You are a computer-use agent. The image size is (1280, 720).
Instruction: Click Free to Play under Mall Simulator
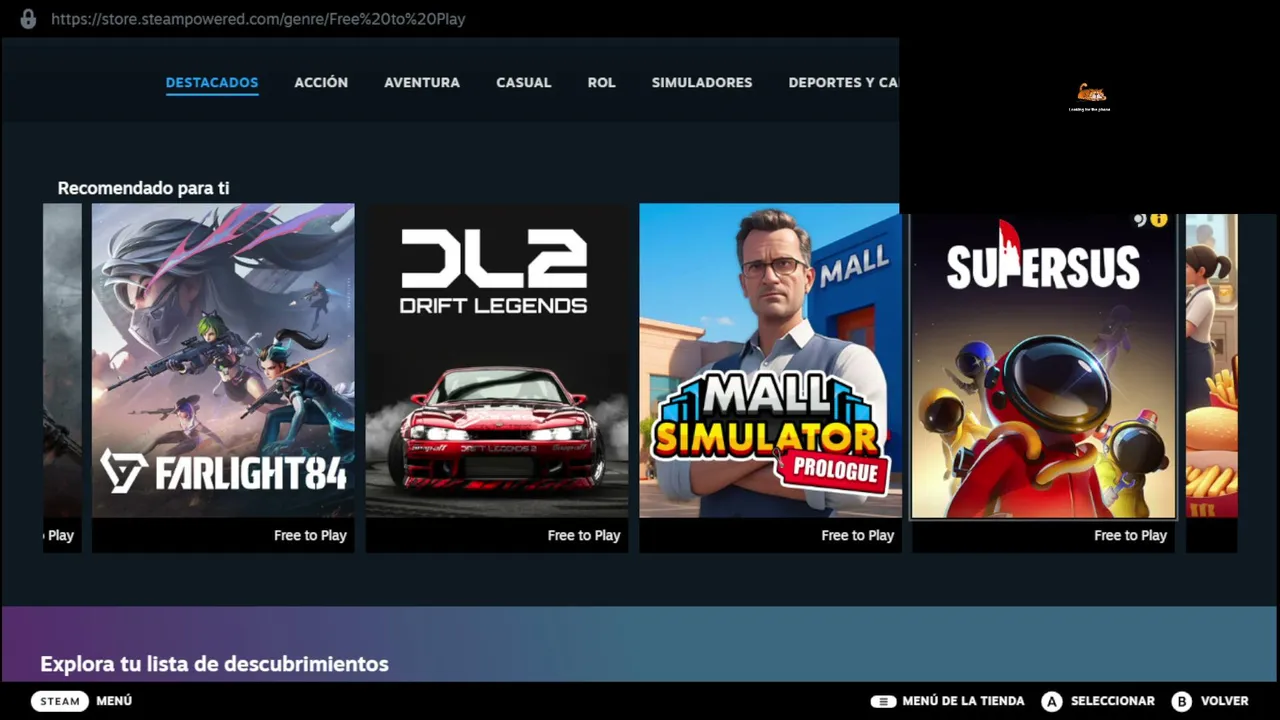coord(858,536)
